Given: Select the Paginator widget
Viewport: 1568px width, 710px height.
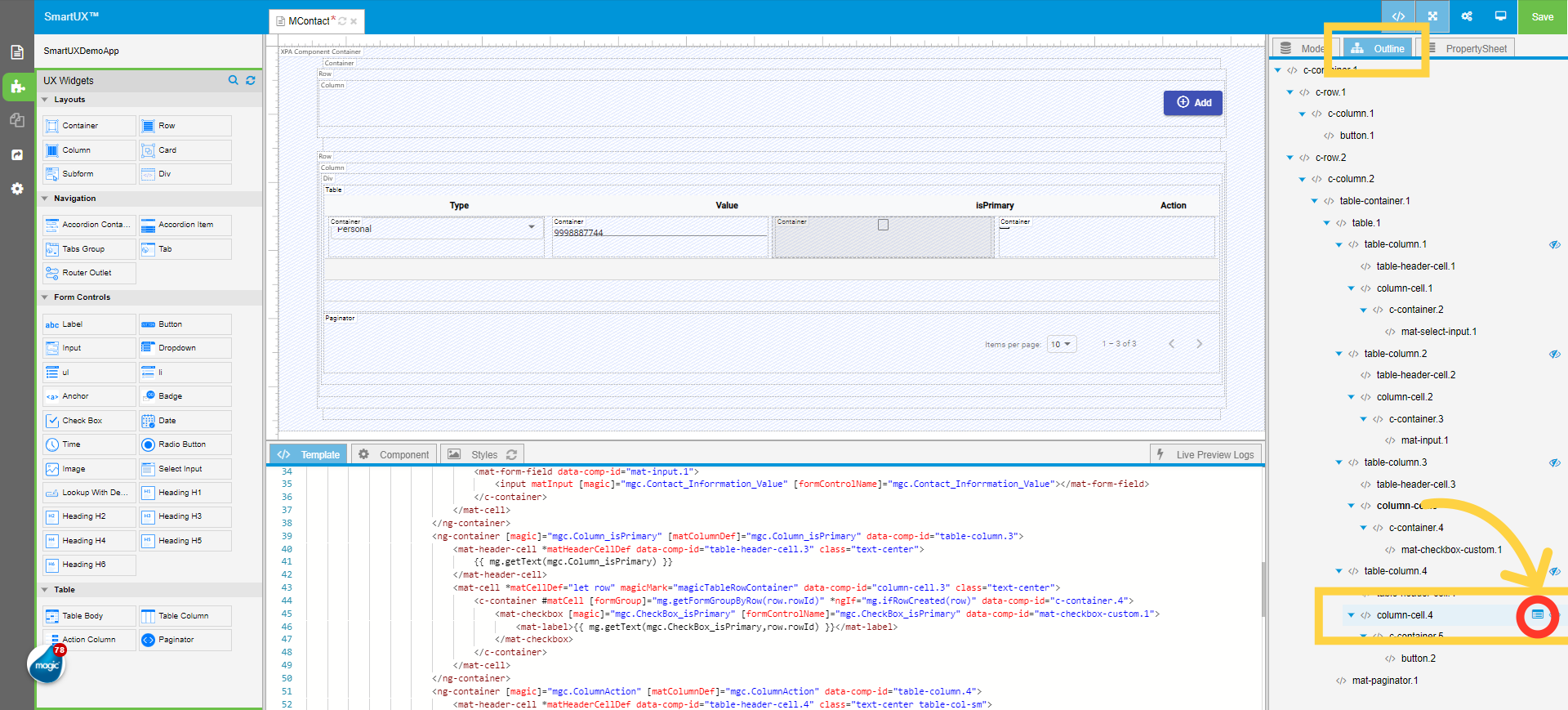Looking at the screenshot, I should tap(185, 640).
